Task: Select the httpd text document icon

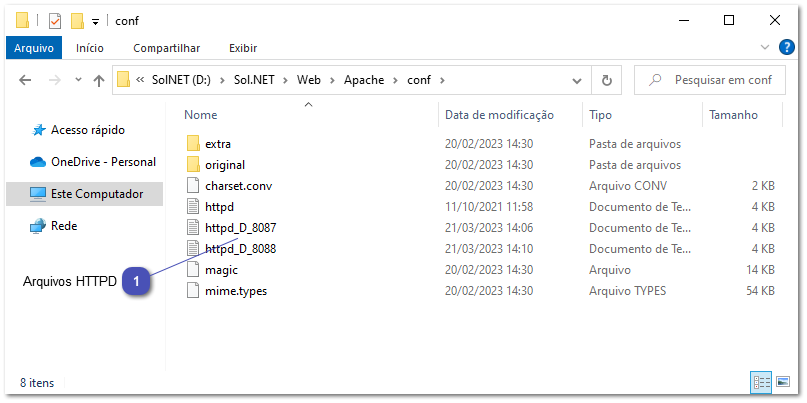Action: tap(193, 206)
